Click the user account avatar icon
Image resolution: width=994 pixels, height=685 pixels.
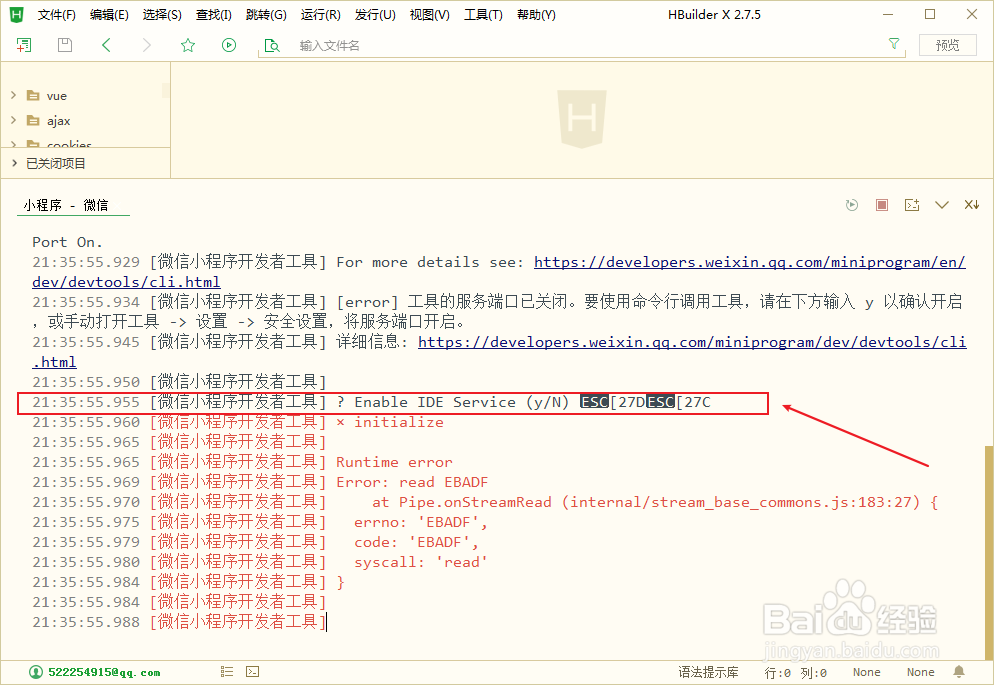36,672
